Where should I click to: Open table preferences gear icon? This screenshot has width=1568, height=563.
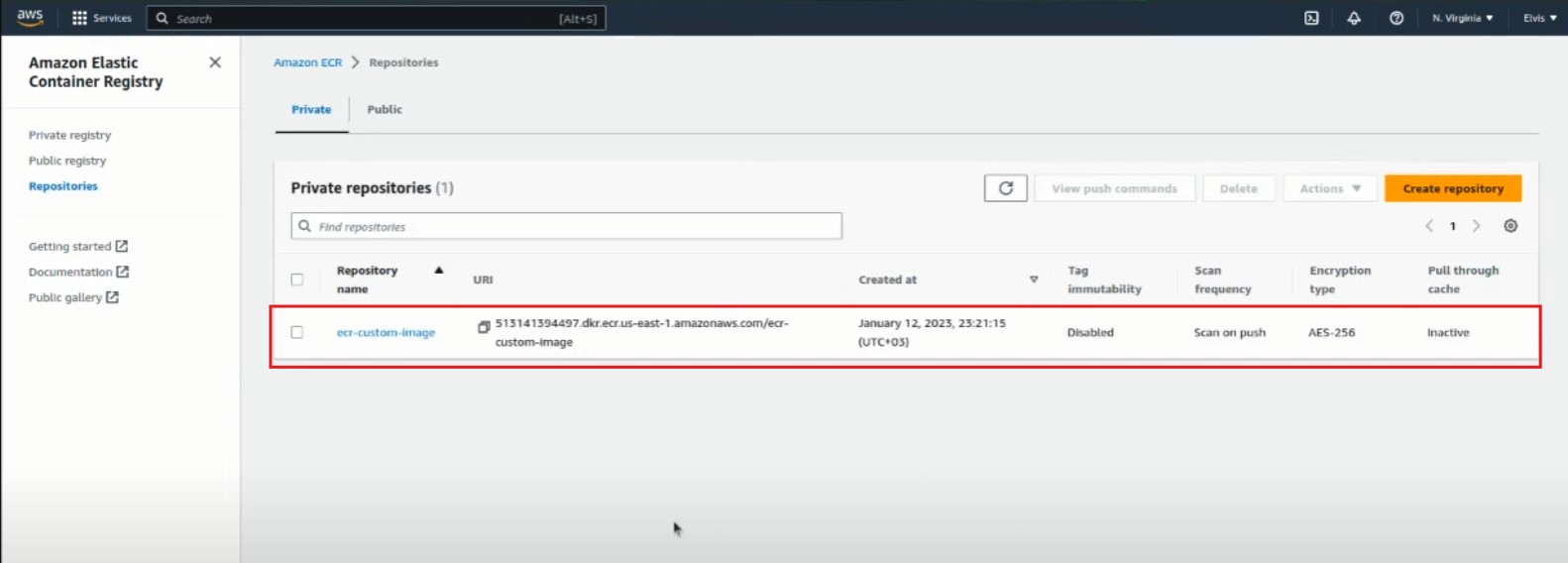[x=1511, y=226]
